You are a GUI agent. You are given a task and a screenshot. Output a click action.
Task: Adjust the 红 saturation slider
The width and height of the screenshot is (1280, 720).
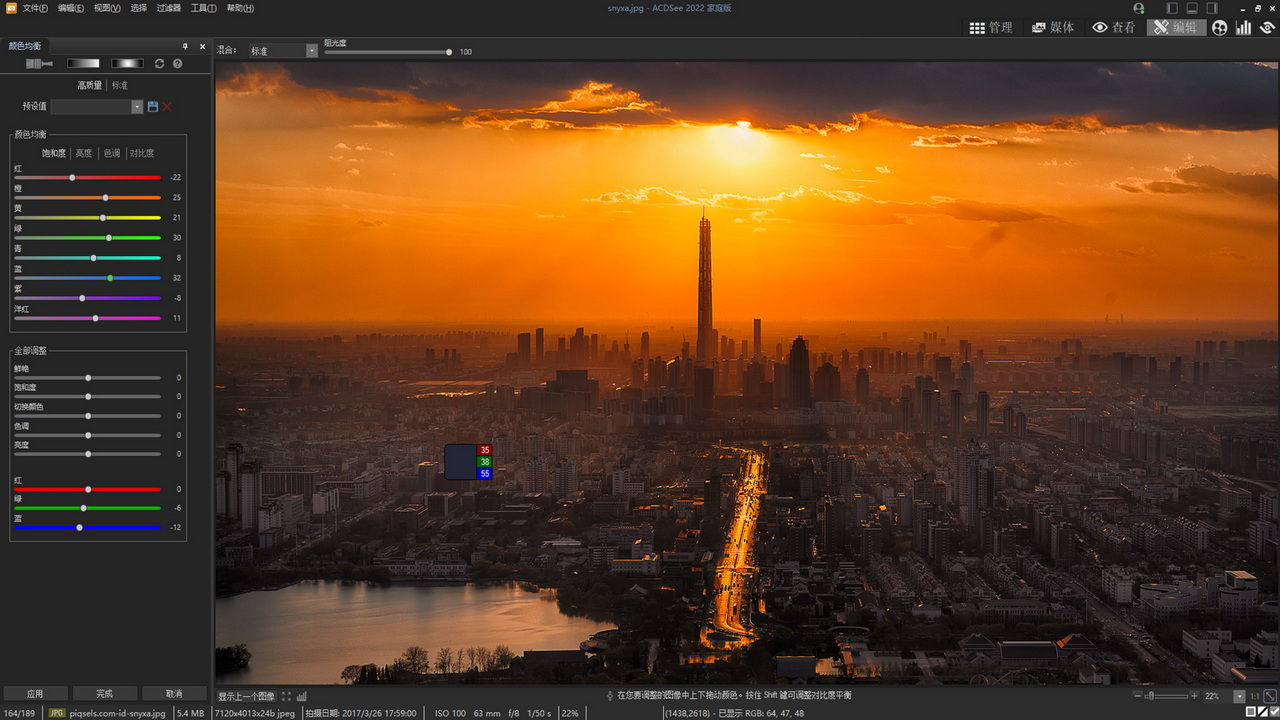pos(87,177)
